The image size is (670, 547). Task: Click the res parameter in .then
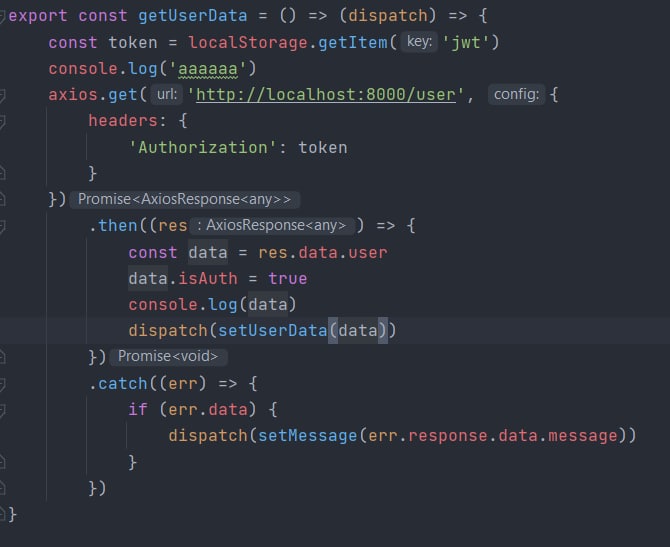point(173,226)
